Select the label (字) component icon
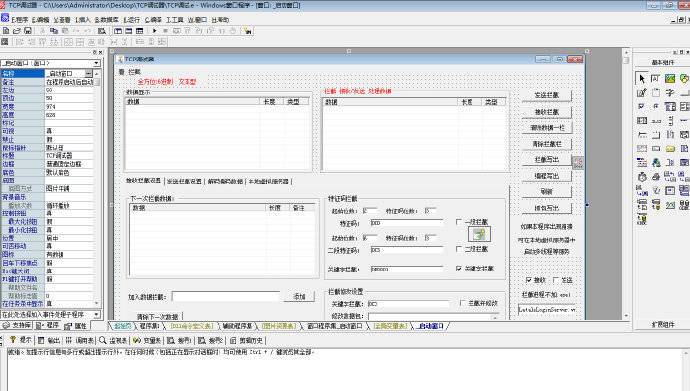Viewport: 690px width, 391px height. [670, 93]
